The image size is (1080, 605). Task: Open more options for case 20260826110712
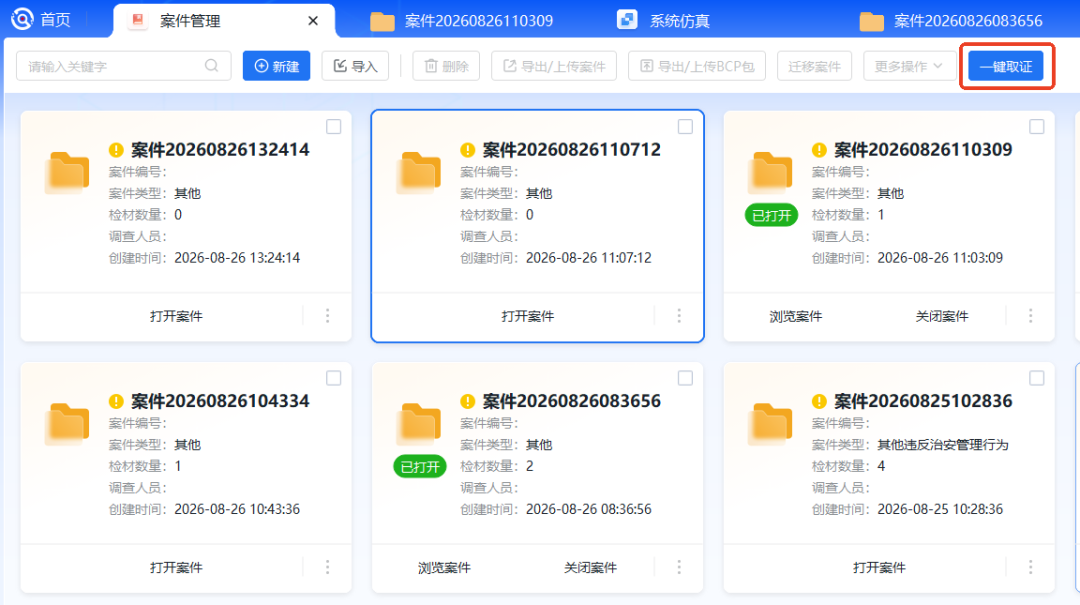pyautogui.click(x=679, y=316)
